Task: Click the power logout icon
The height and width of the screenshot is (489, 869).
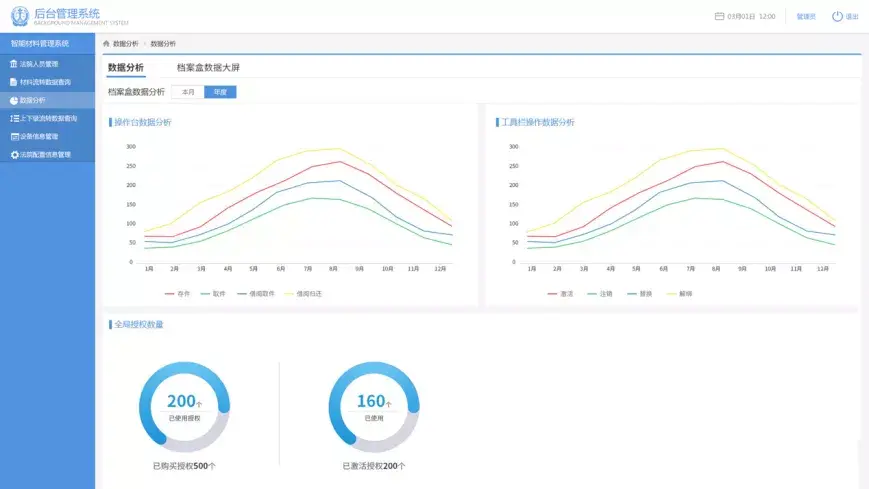Action: pos(837,16)
